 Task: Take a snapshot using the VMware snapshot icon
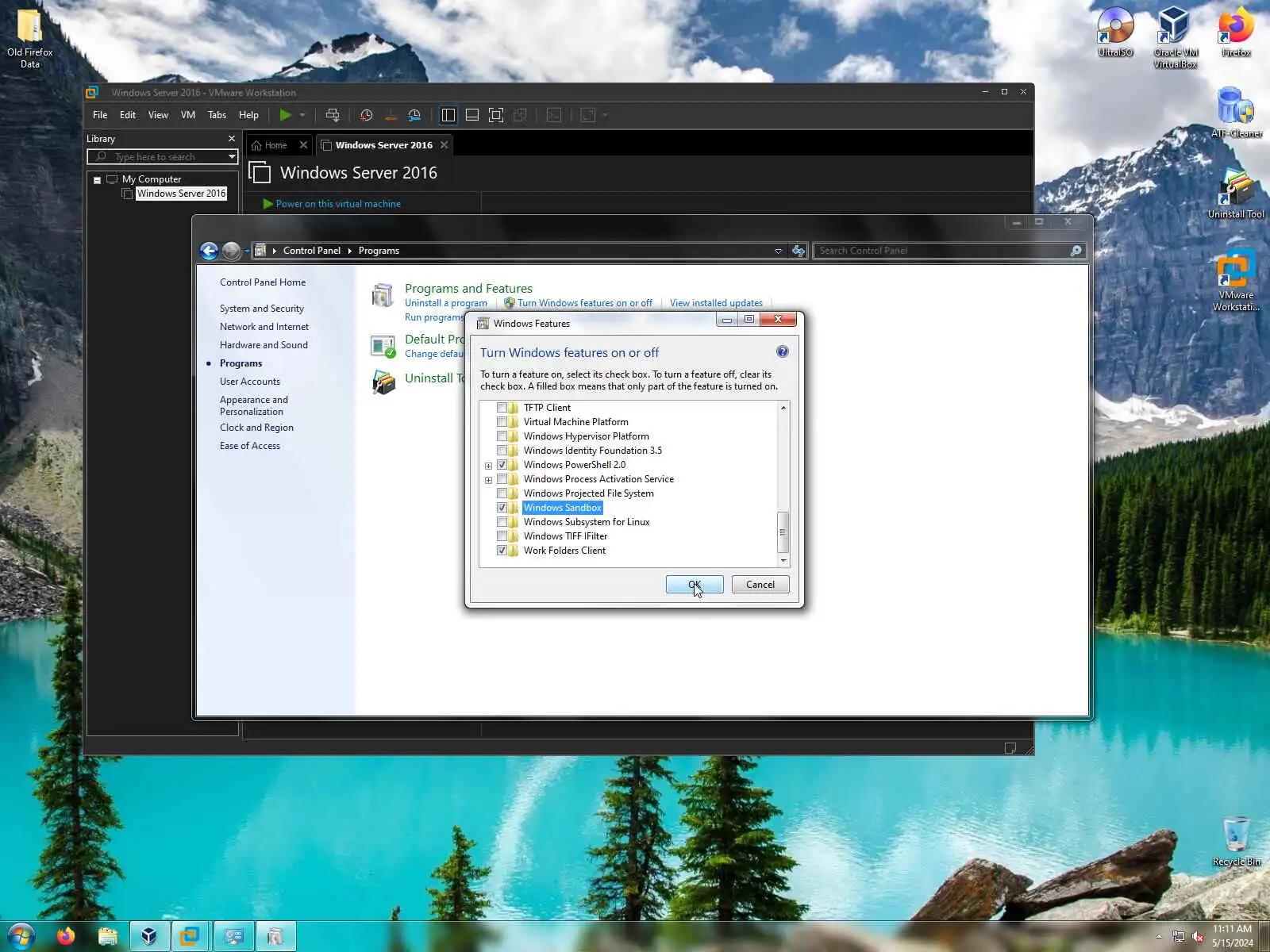point(366,115)
